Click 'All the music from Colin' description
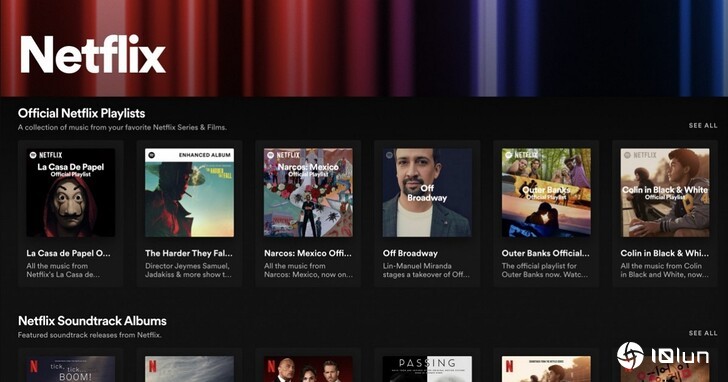The width and height of the screenshot is (728, 382). [664, 270]
